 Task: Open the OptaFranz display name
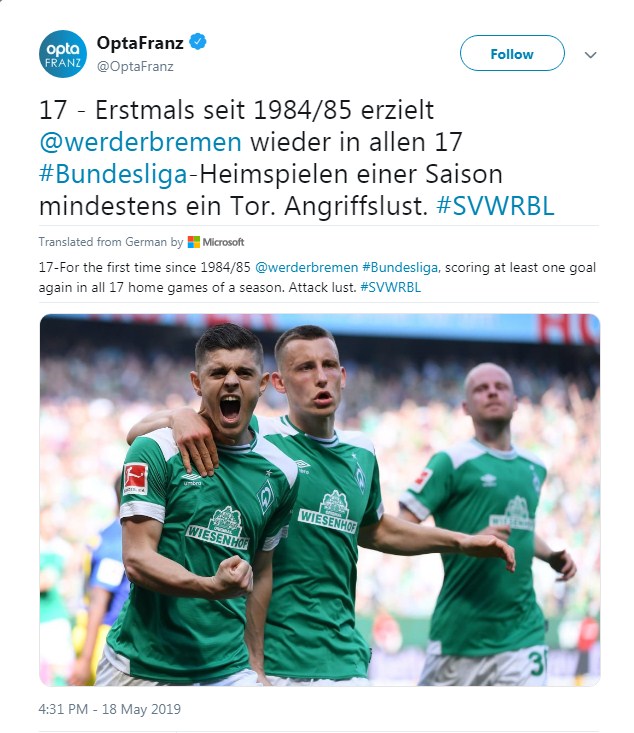140,43
